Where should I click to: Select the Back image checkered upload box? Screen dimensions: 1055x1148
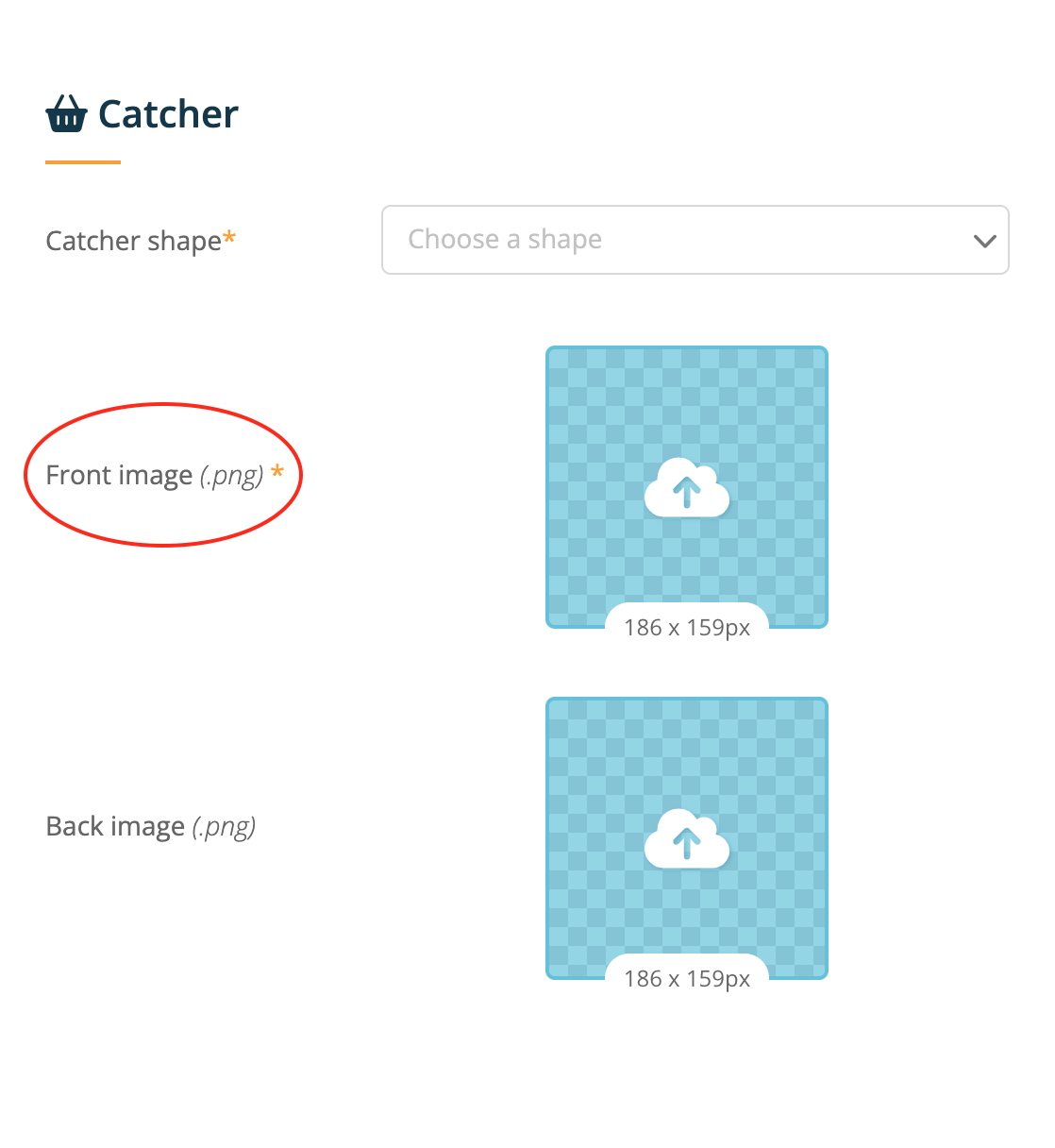click(x=687, y=838)
